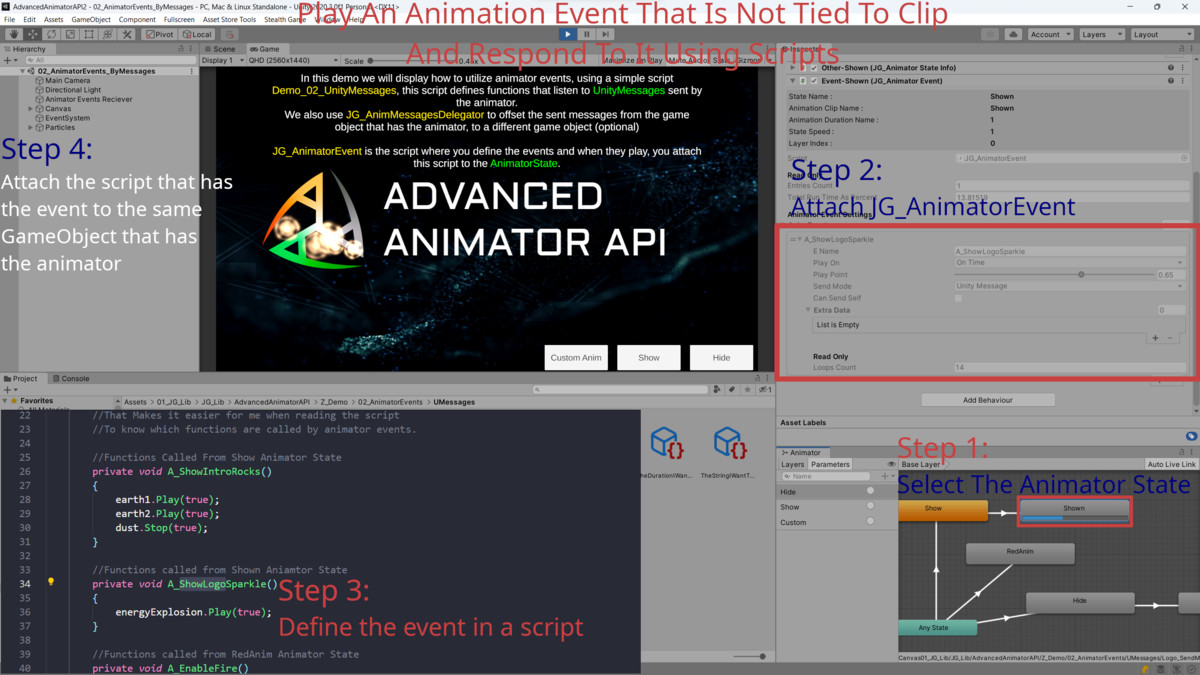
Task: Collapse the Extra Data section
Action: tap(808, 310)
